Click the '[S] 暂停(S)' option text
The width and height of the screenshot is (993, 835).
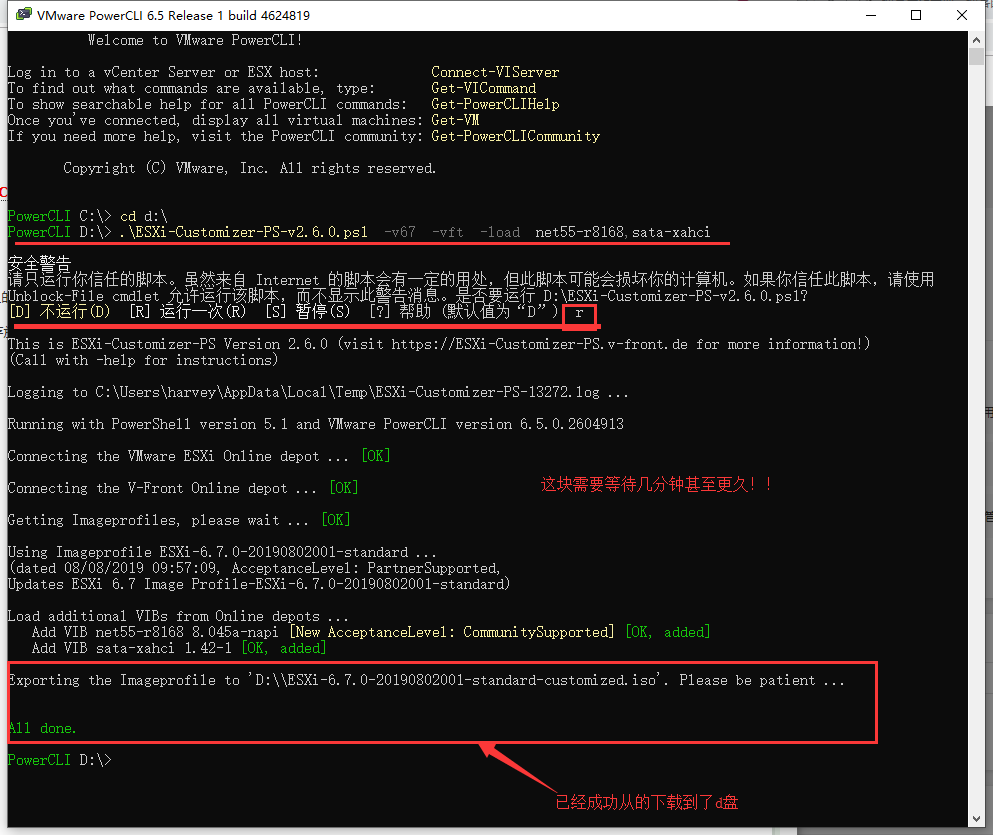[x=307, y=311]
